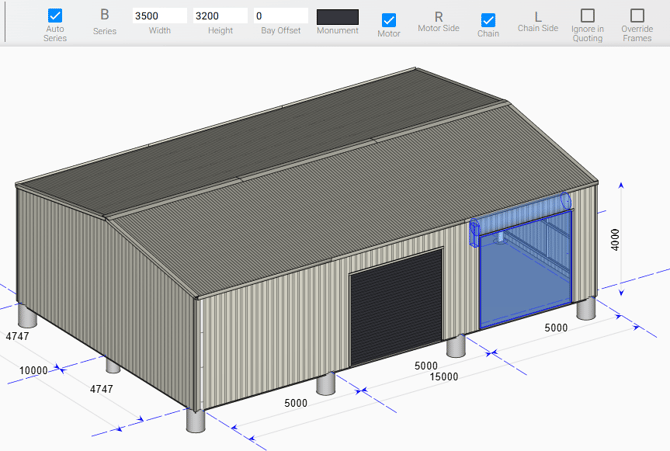This screenshot has width=670, height=451.
Task: Click the 4000 height dimension label
Action: pos(615,240)
